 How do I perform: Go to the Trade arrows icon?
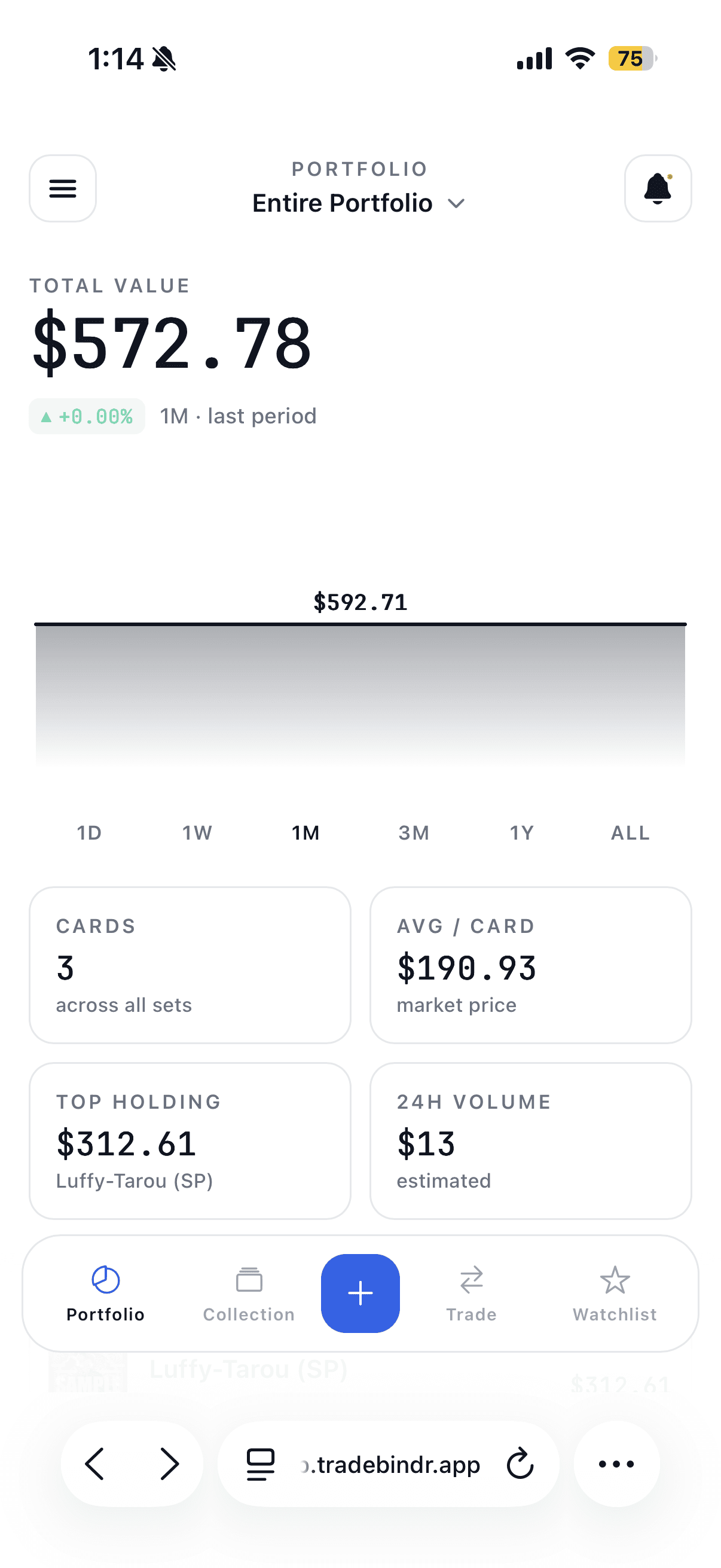coord(472,1280)
